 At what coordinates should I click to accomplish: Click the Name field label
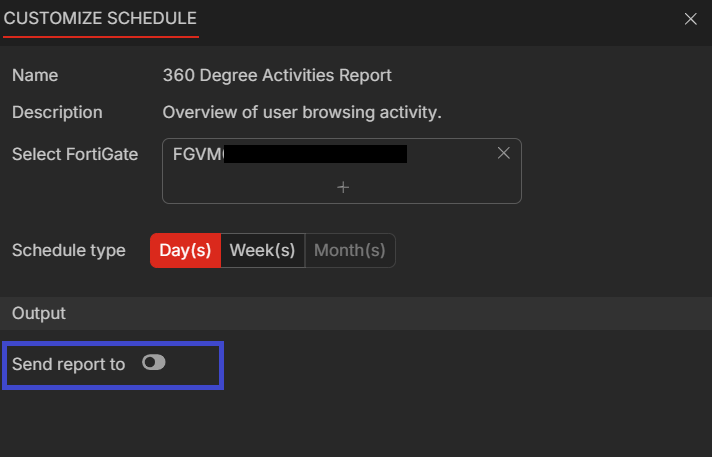(x=35, y=75)
